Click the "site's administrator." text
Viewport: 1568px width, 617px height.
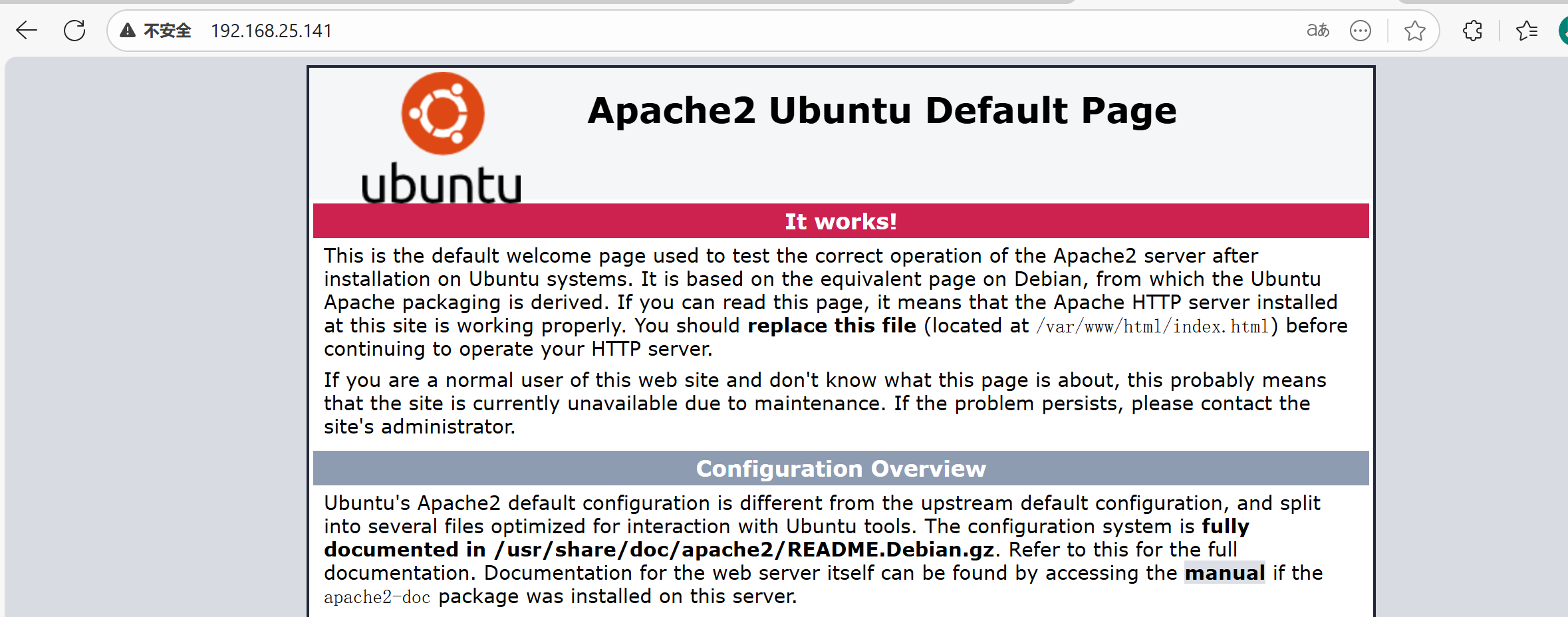(x=420, y=427)
